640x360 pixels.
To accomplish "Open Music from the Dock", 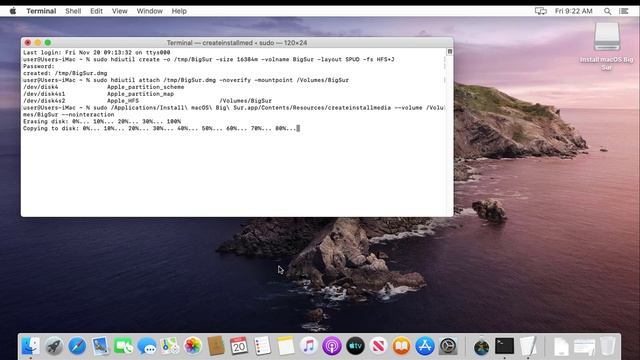I will [x=309, y=346].
